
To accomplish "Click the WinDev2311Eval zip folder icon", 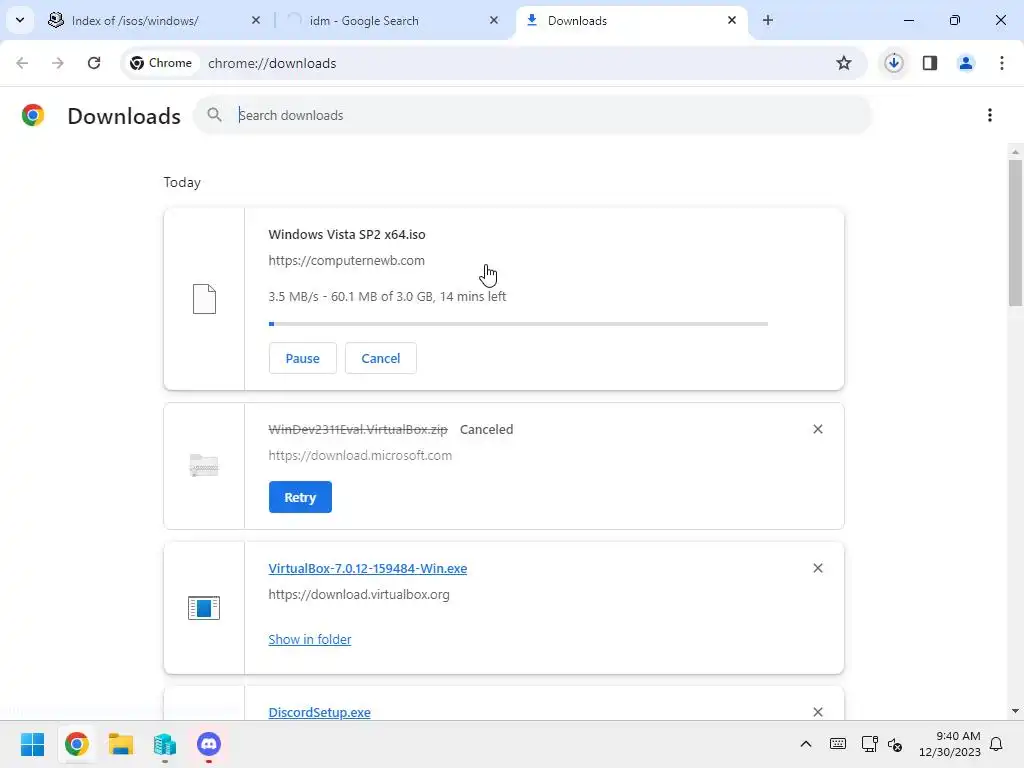I will pos(204,466).
